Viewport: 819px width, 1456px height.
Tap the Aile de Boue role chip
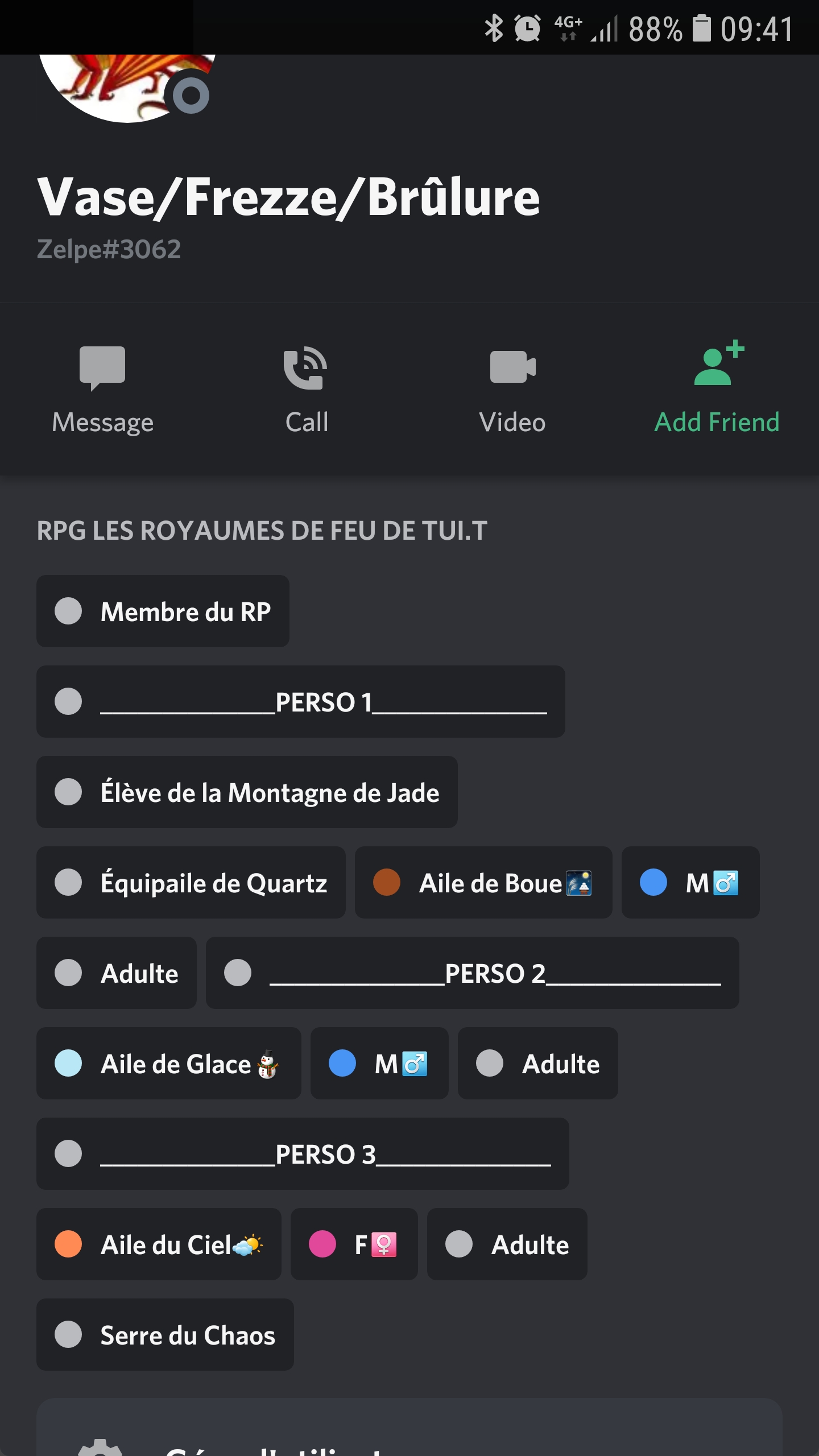click(483, 883)
